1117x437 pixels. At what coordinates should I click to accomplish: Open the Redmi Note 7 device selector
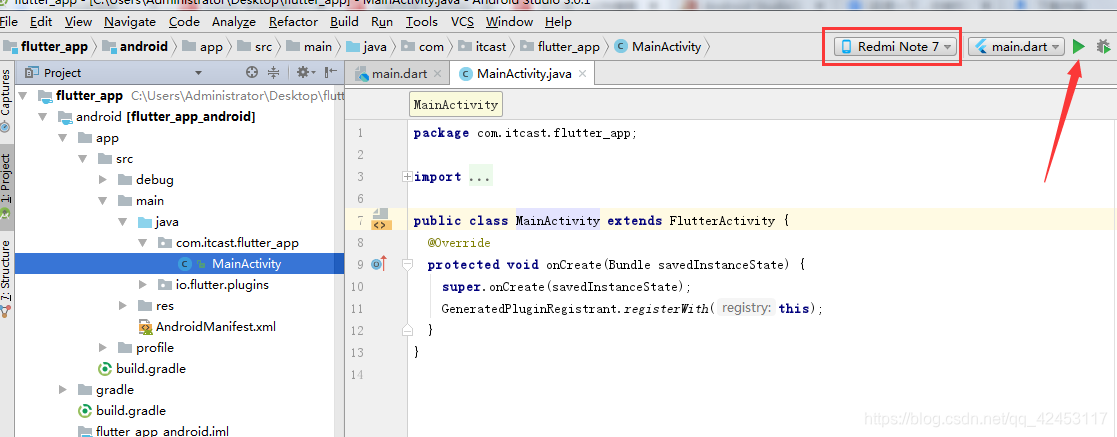click(895, 47)
